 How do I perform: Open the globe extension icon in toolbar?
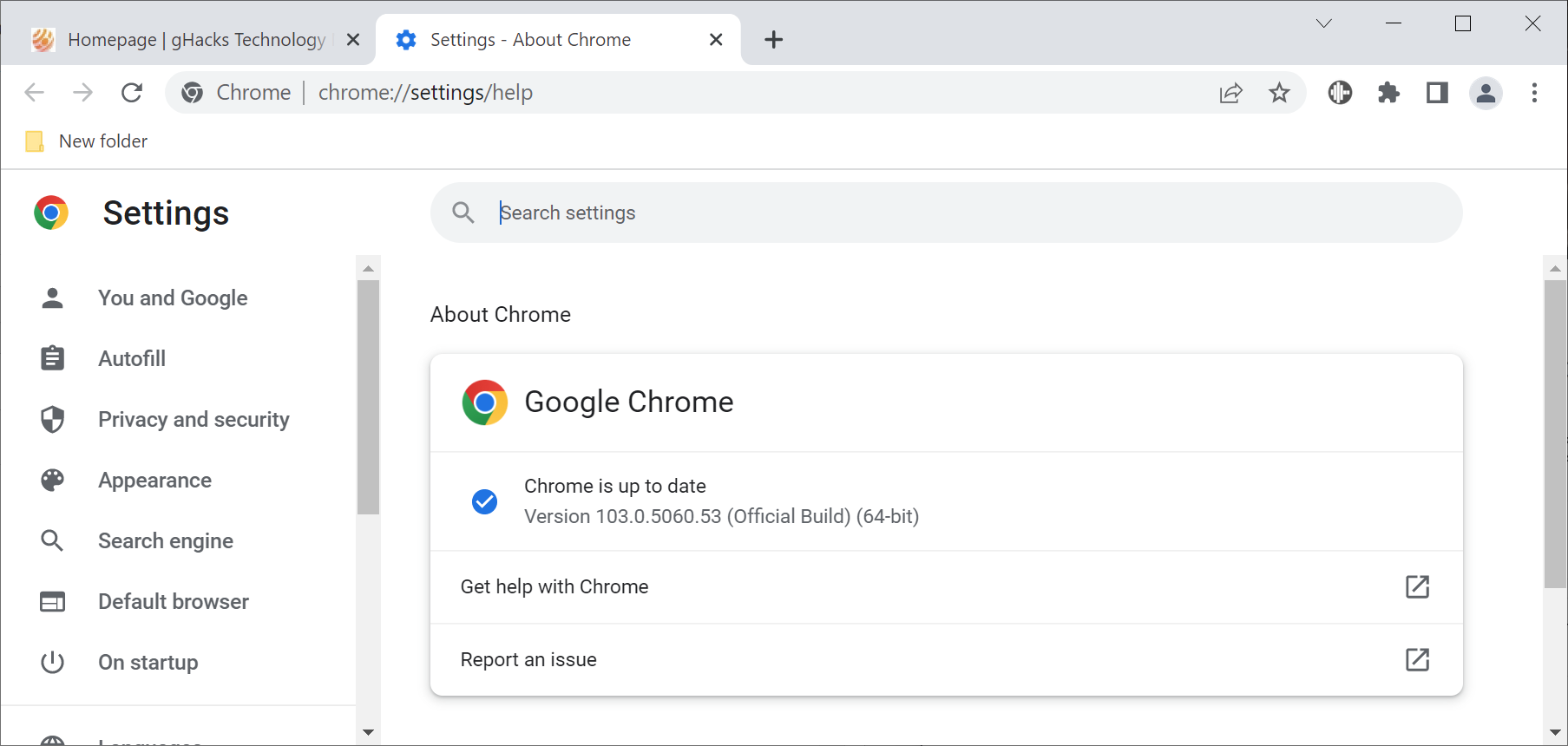tap(1340, 93)
